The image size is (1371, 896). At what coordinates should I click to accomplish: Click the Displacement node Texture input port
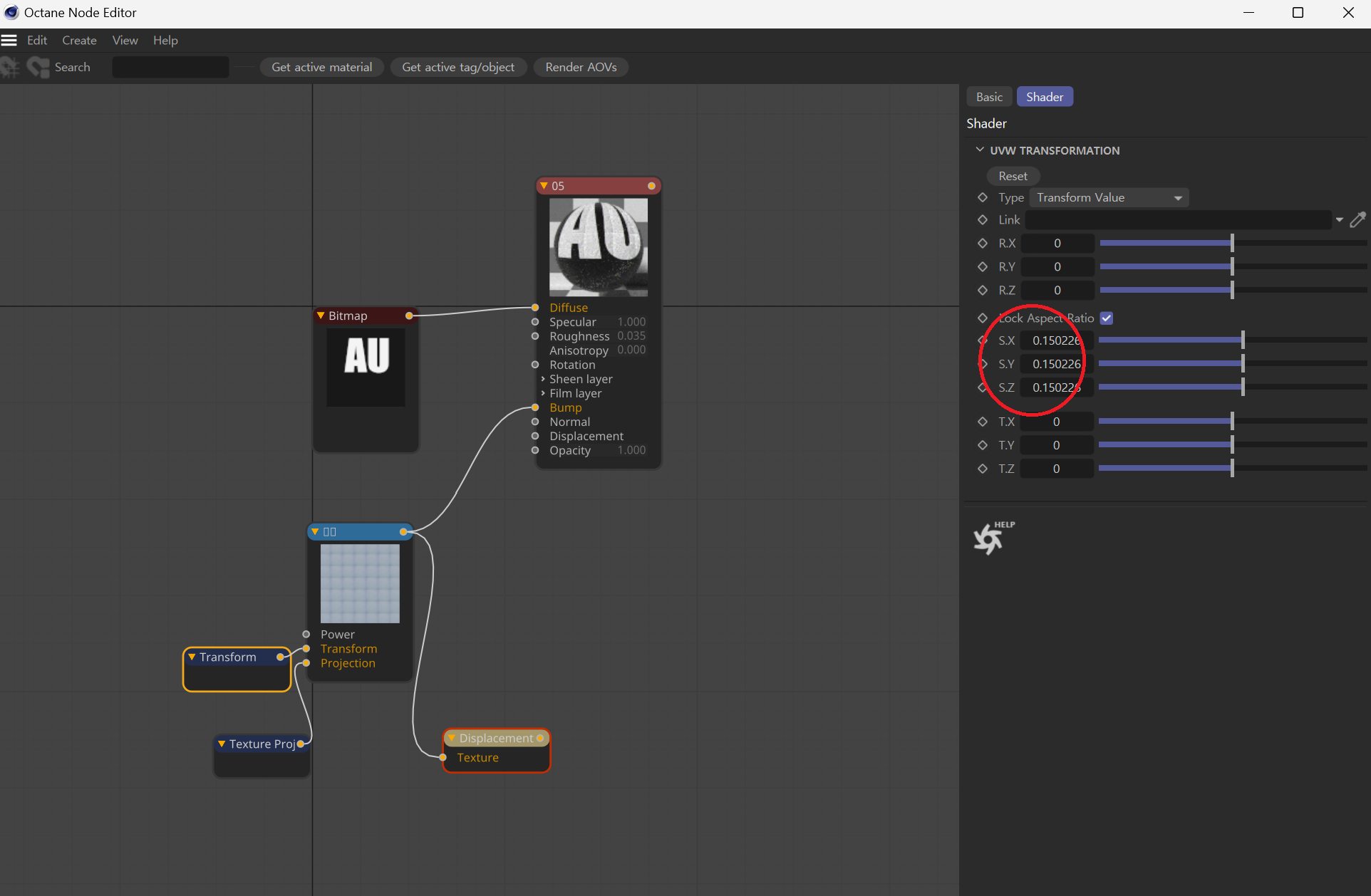(x=443, y=757)
